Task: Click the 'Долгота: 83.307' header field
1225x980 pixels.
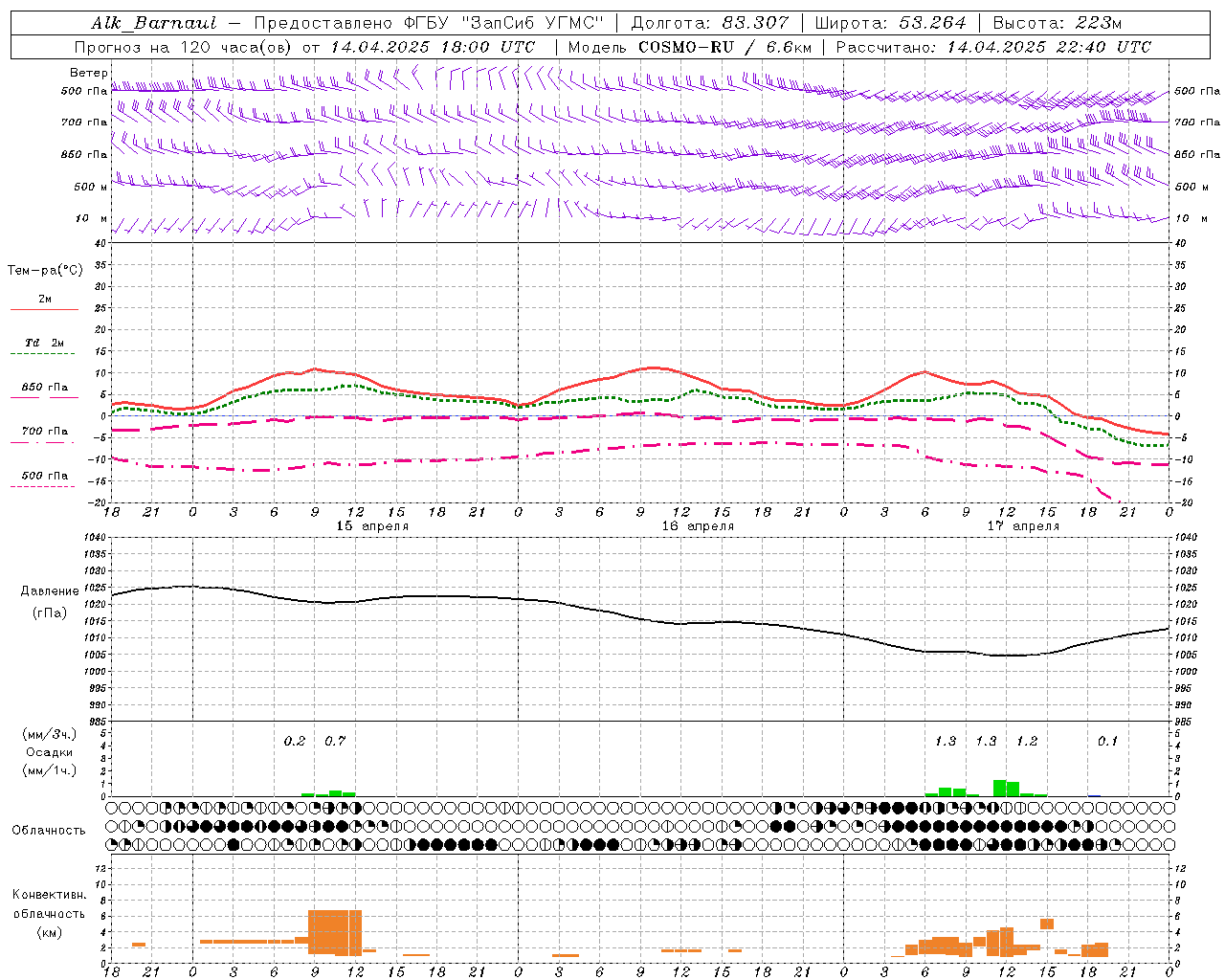Action: click(x=710, y=23)
